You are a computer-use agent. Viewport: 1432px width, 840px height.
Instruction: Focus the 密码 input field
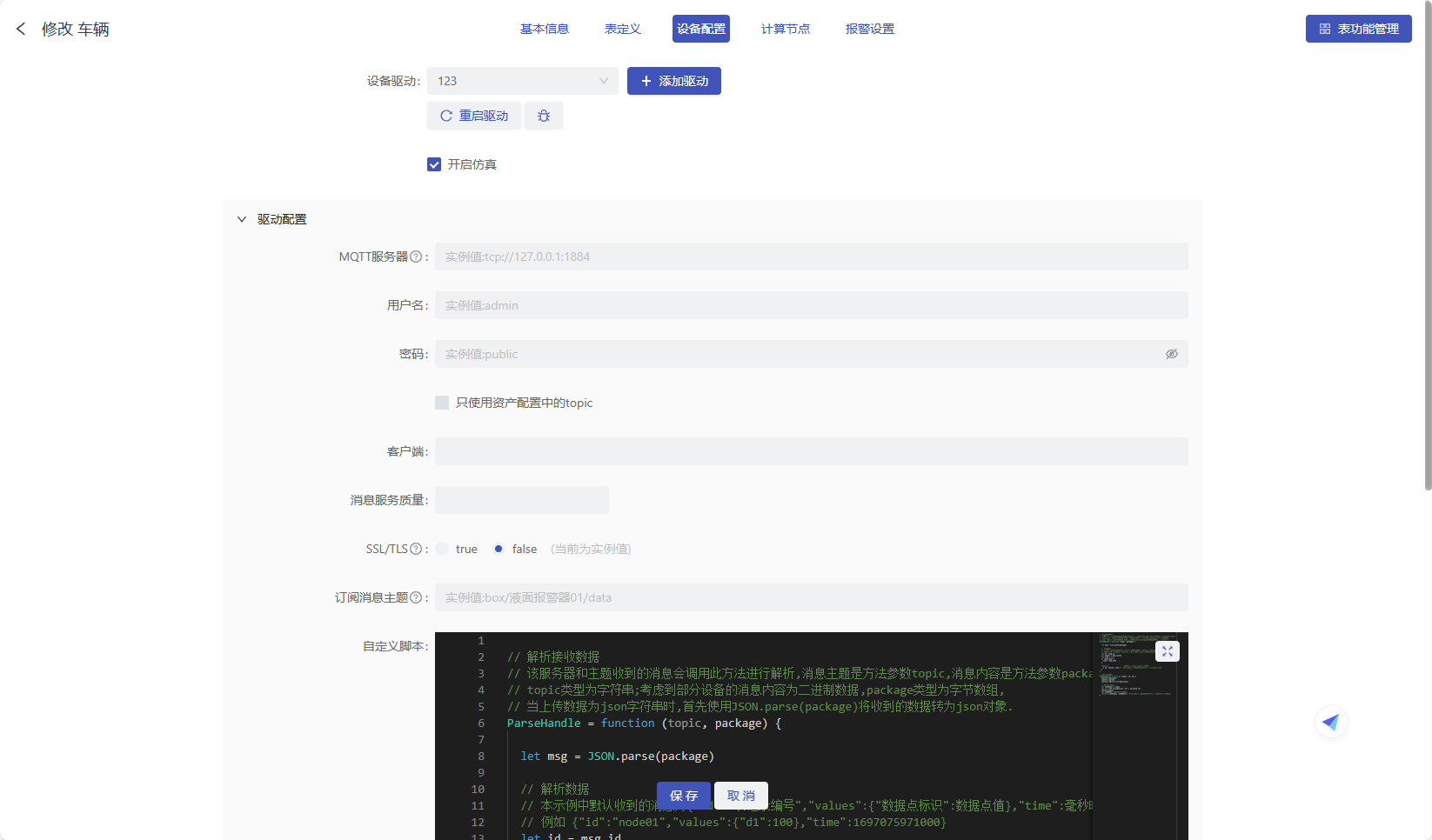[812, 354]
